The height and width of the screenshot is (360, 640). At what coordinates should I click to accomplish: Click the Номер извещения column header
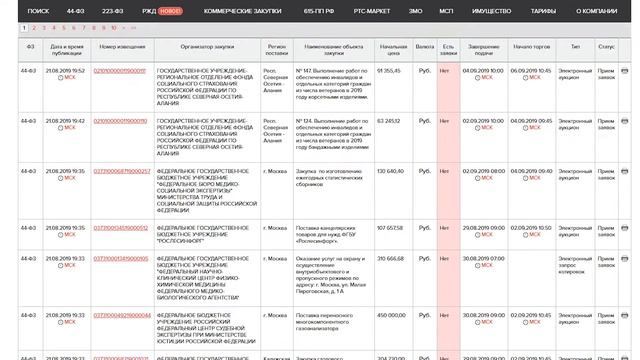click(x=122, y=50)
